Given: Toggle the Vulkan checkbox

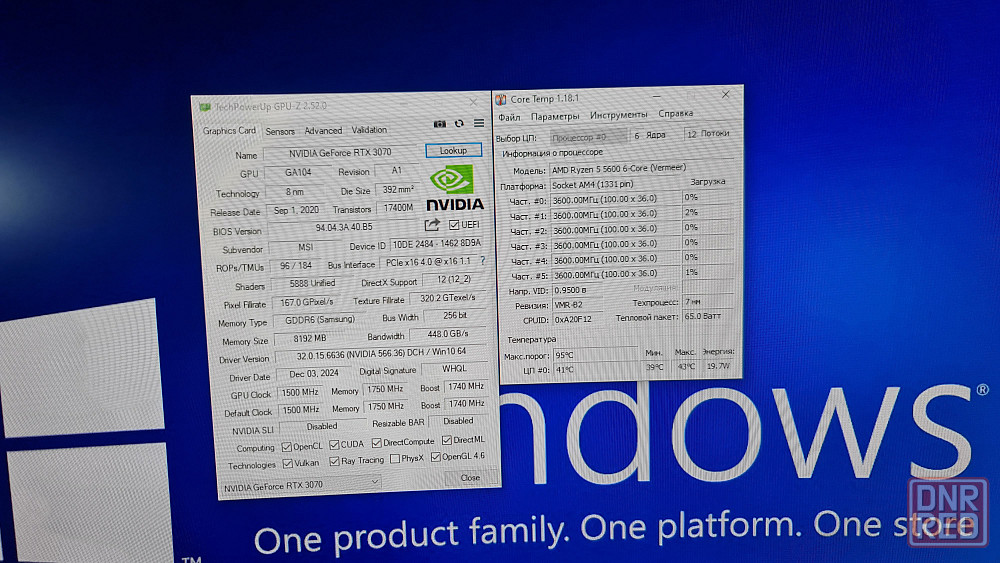Looking at the screenshot, I should [288, 464].
